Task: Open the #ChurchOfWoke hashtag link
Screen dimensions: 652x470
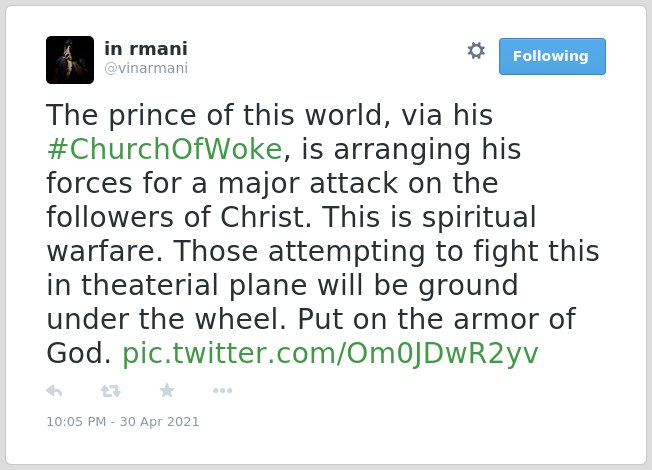Action: tap(165, 149)
